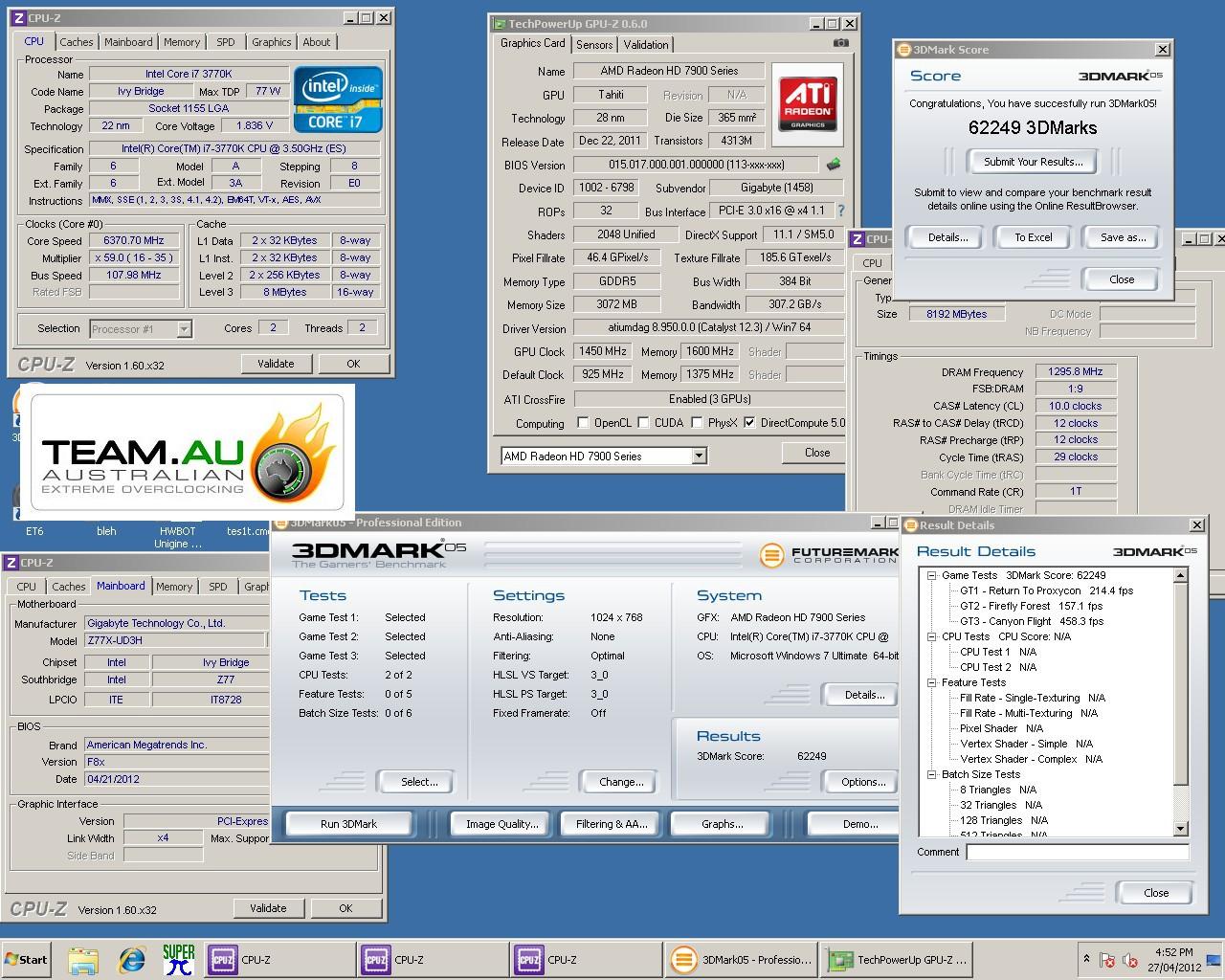This screenshot has height=980, width=1225.
Task: Click Result Details scrollbar down arrow
Action: tap(1180, 829)
